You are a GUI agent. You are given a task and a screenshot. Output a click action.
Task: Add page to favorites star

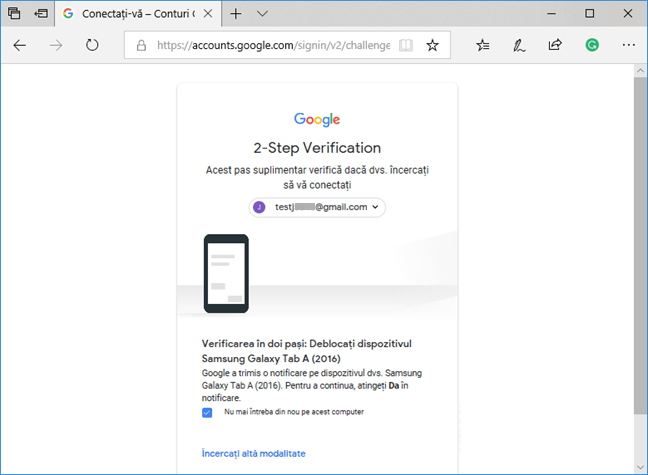click(x=432, y=45)
